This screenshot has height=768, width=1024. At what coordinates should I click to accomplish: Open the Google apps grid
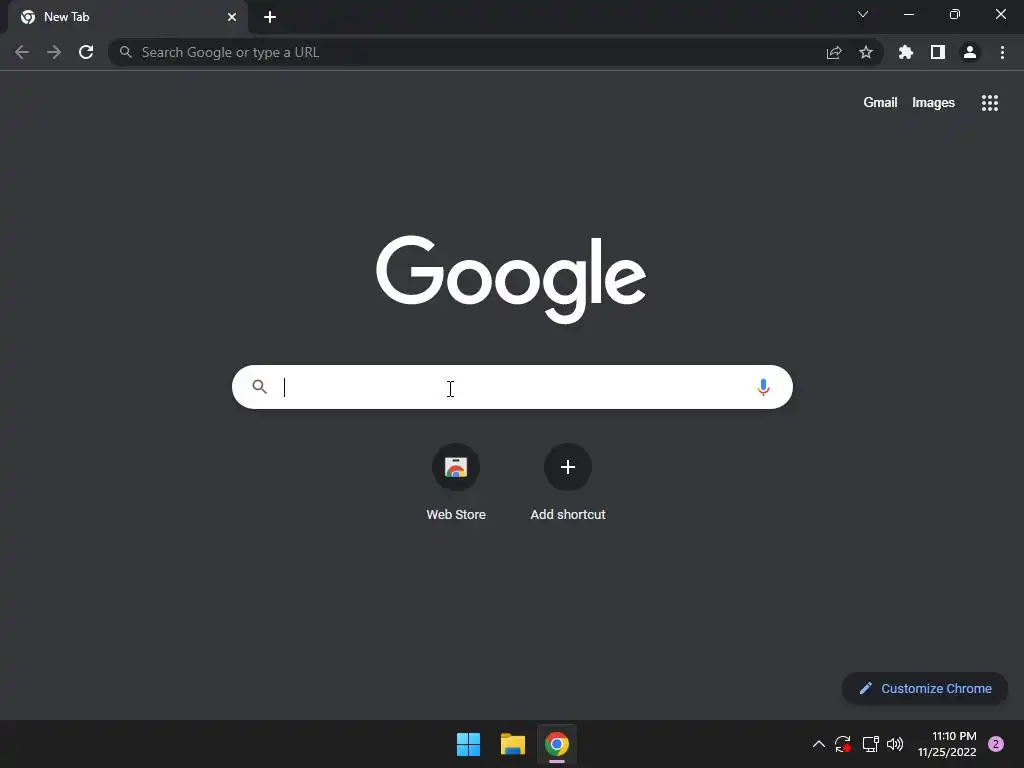(990, 103)
